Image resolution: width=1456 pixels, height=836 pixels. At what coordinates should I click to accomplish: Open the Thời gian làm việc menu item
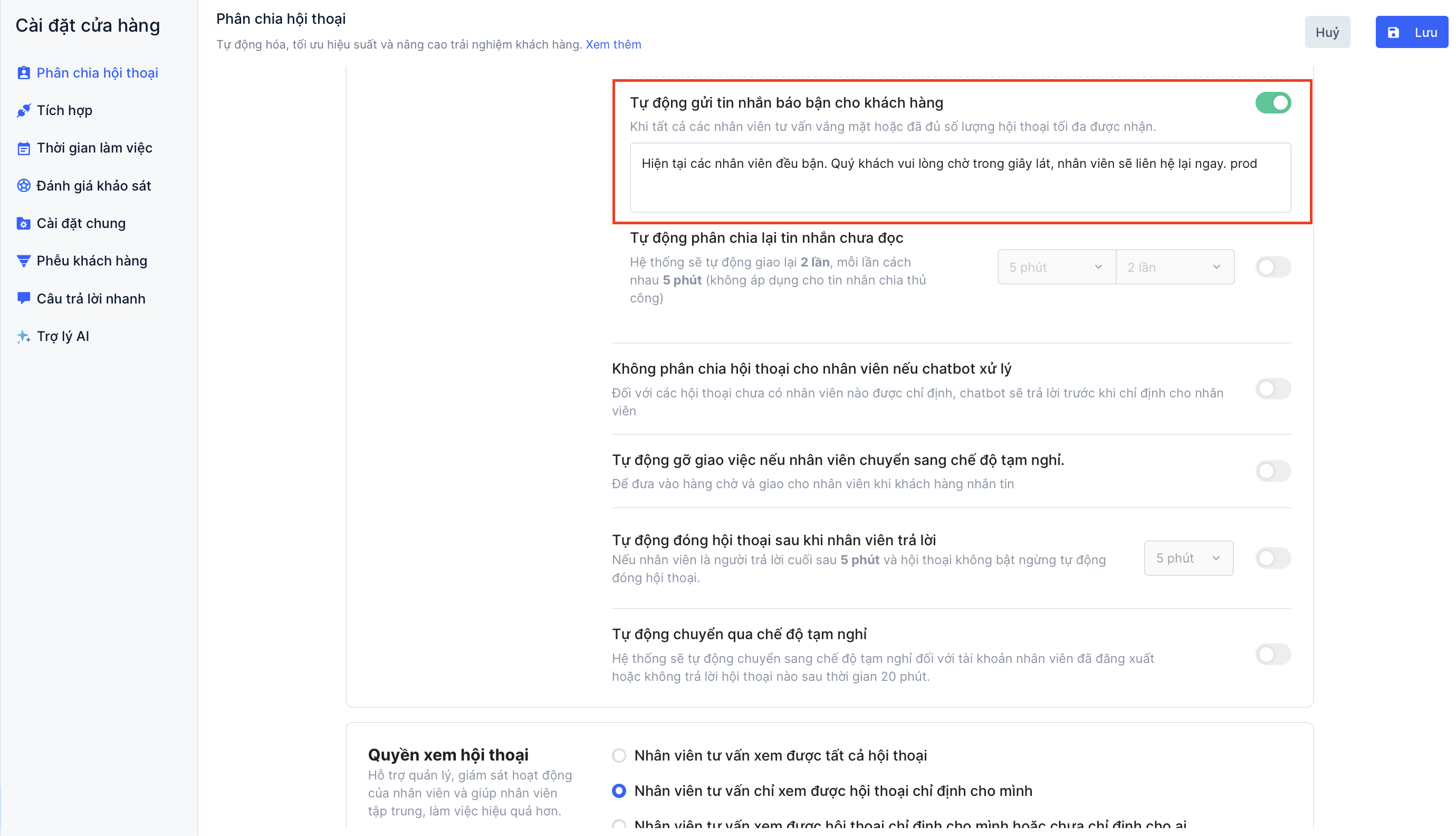pyautogui.click(x=94, y=148)
